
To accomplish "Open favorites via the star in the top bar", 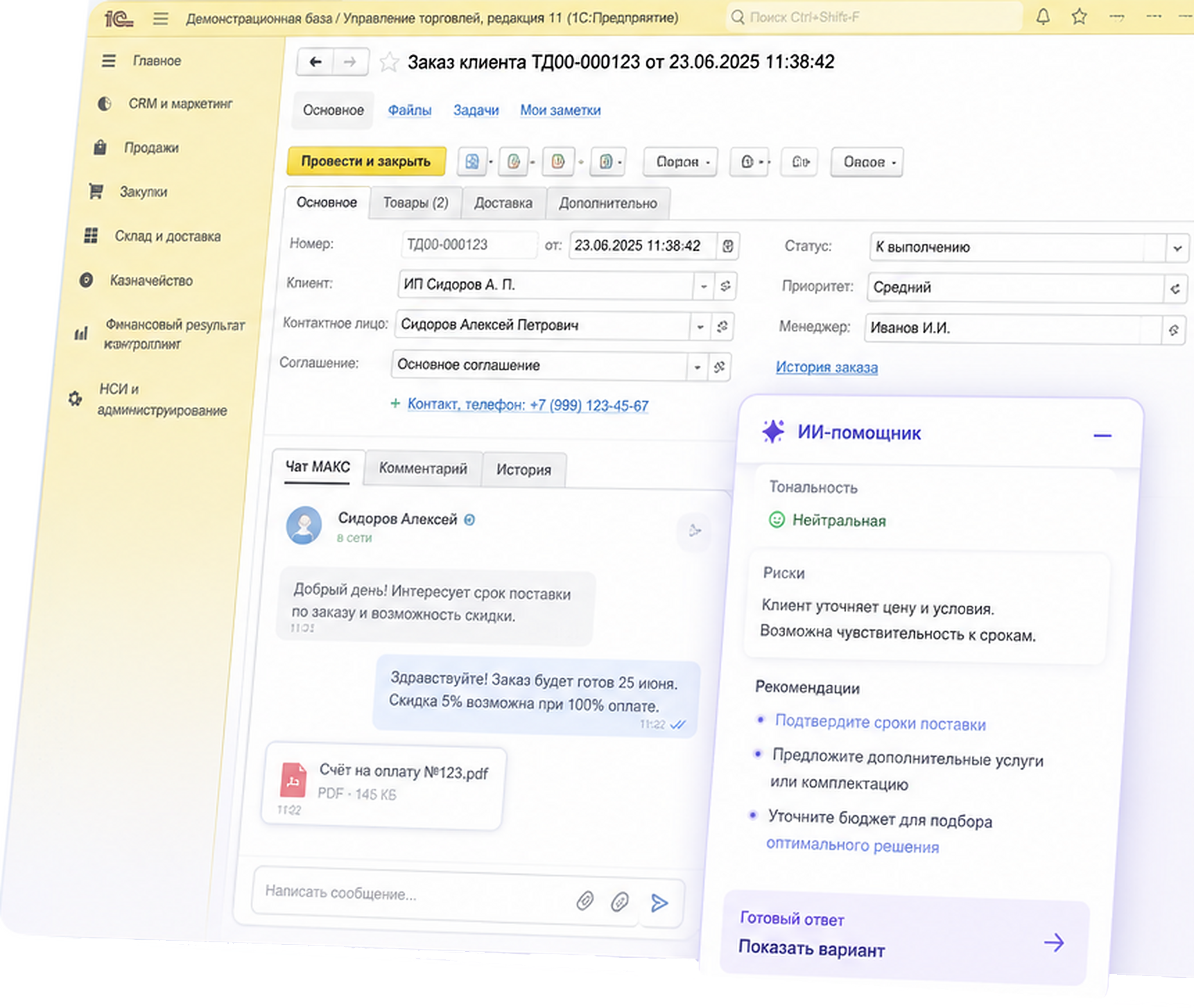I will [x=1079, y=17].
